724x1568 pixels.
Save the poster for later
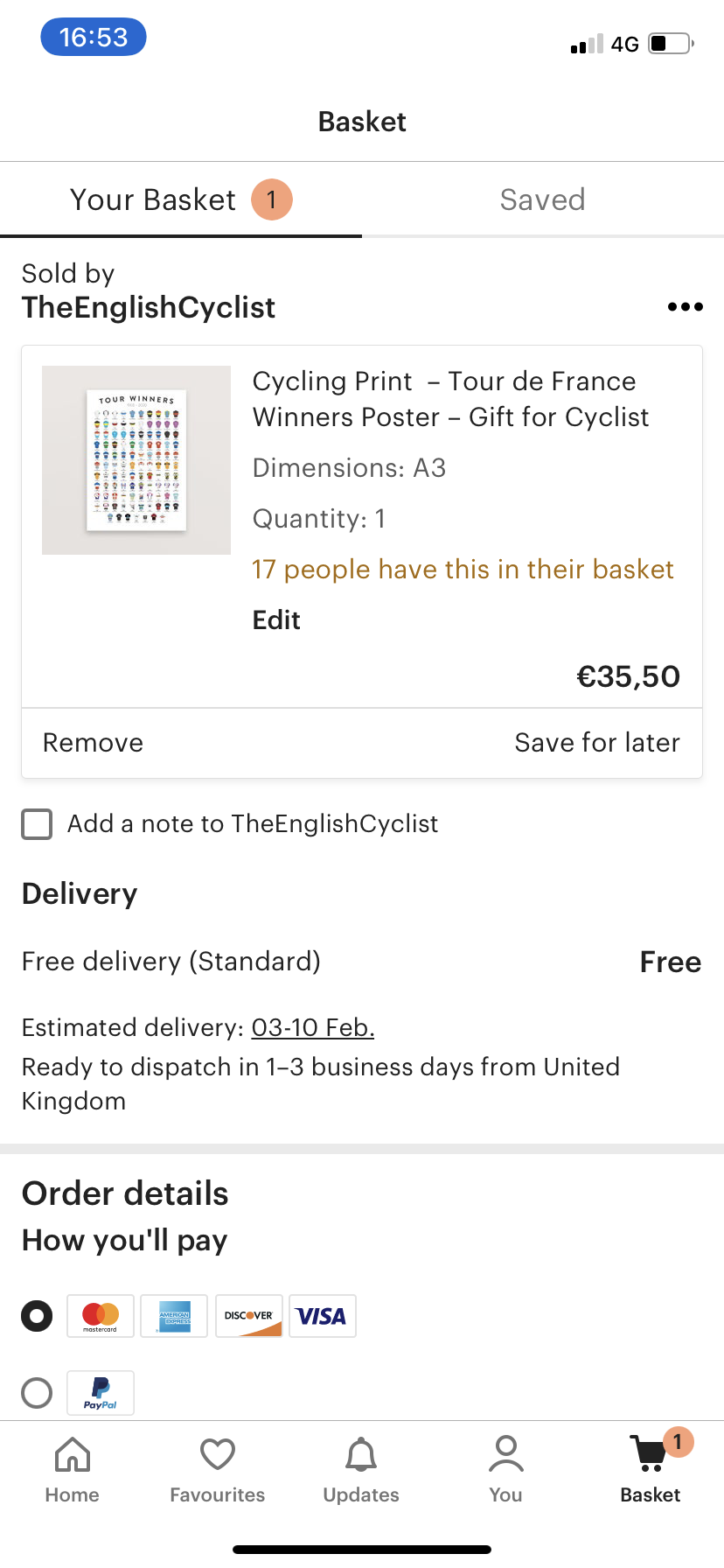[596, 742]
